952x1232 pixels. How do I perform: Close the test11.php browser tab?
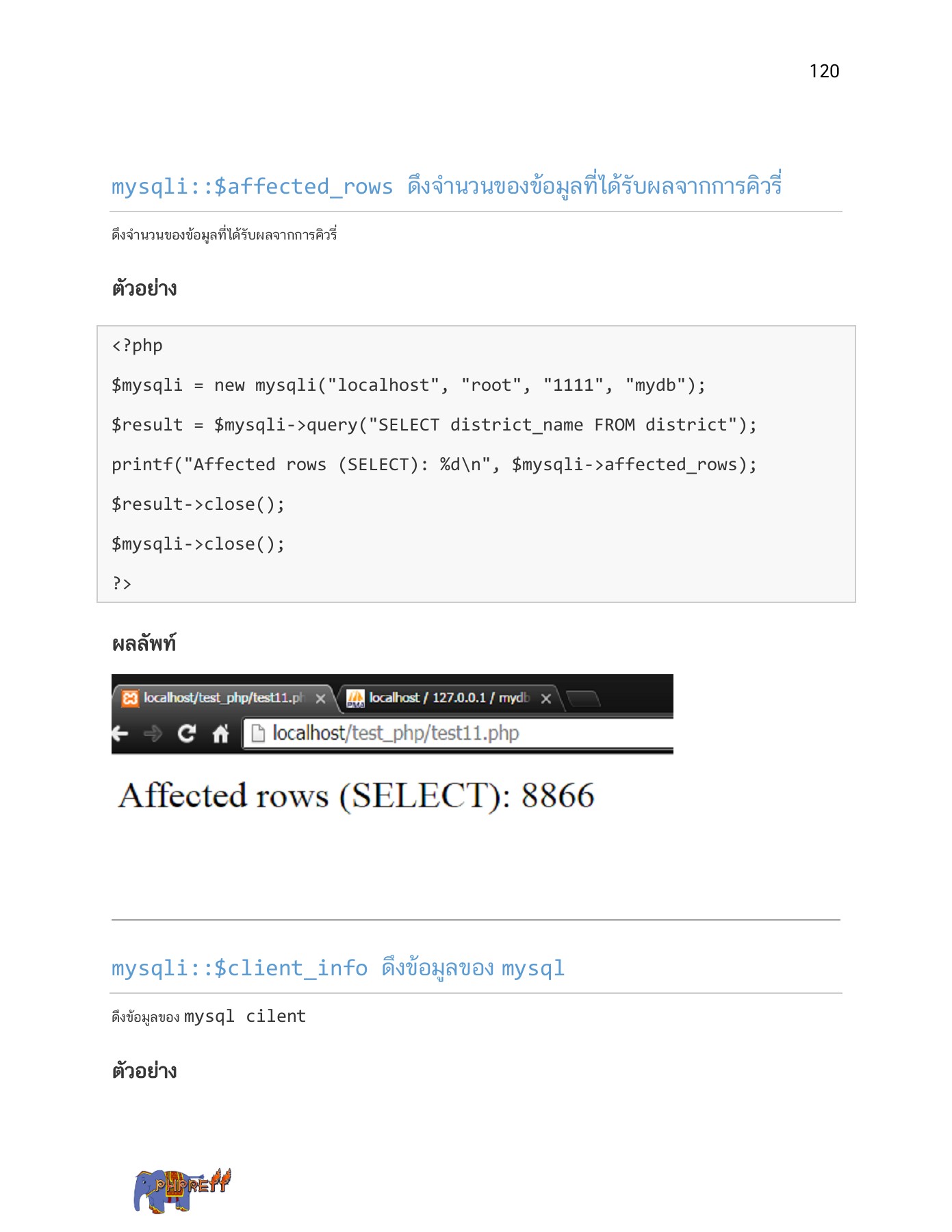coord(320,699)
